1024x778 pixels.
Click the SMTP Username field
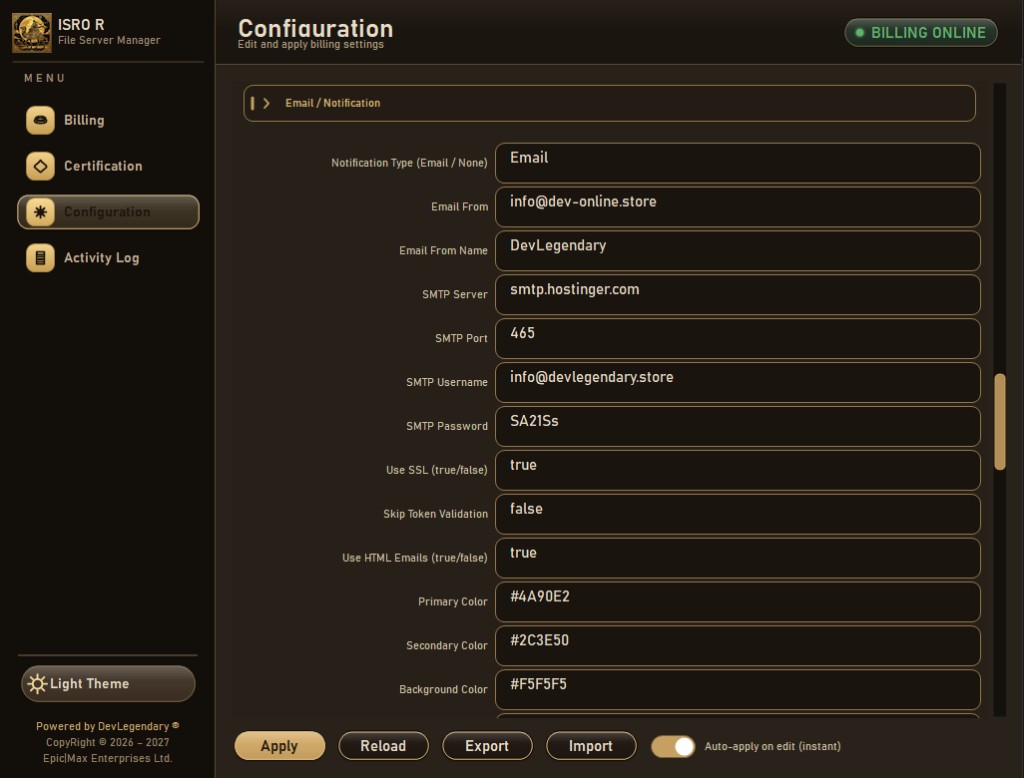pos(738,381)
